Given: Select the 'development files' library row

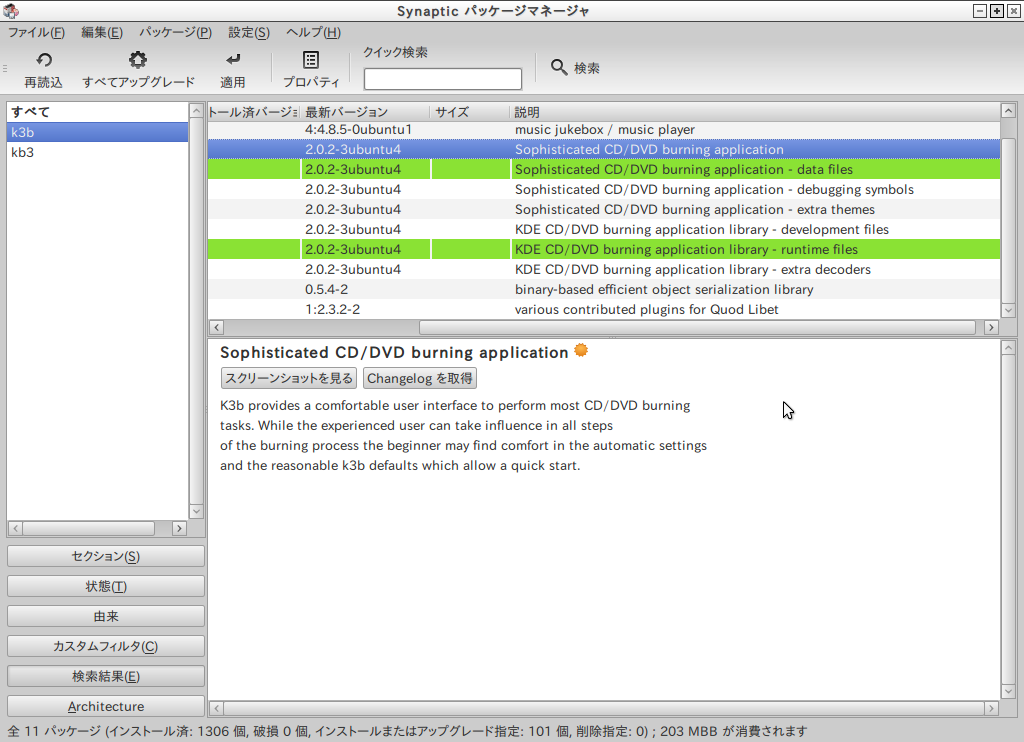Looking at the screenshot, I should click(604, 229).
